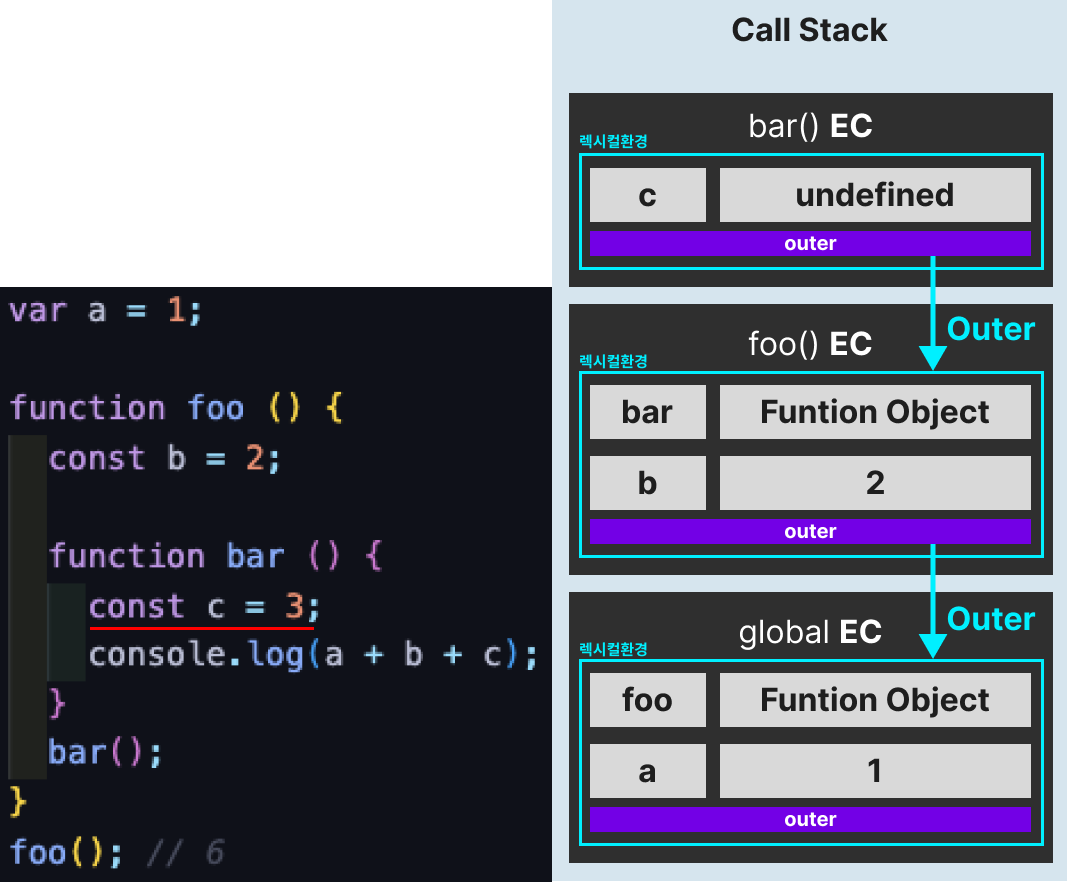Select the 'global EC' title
1067x882 pixels.
pyautogui.click(x=810, y=632)
